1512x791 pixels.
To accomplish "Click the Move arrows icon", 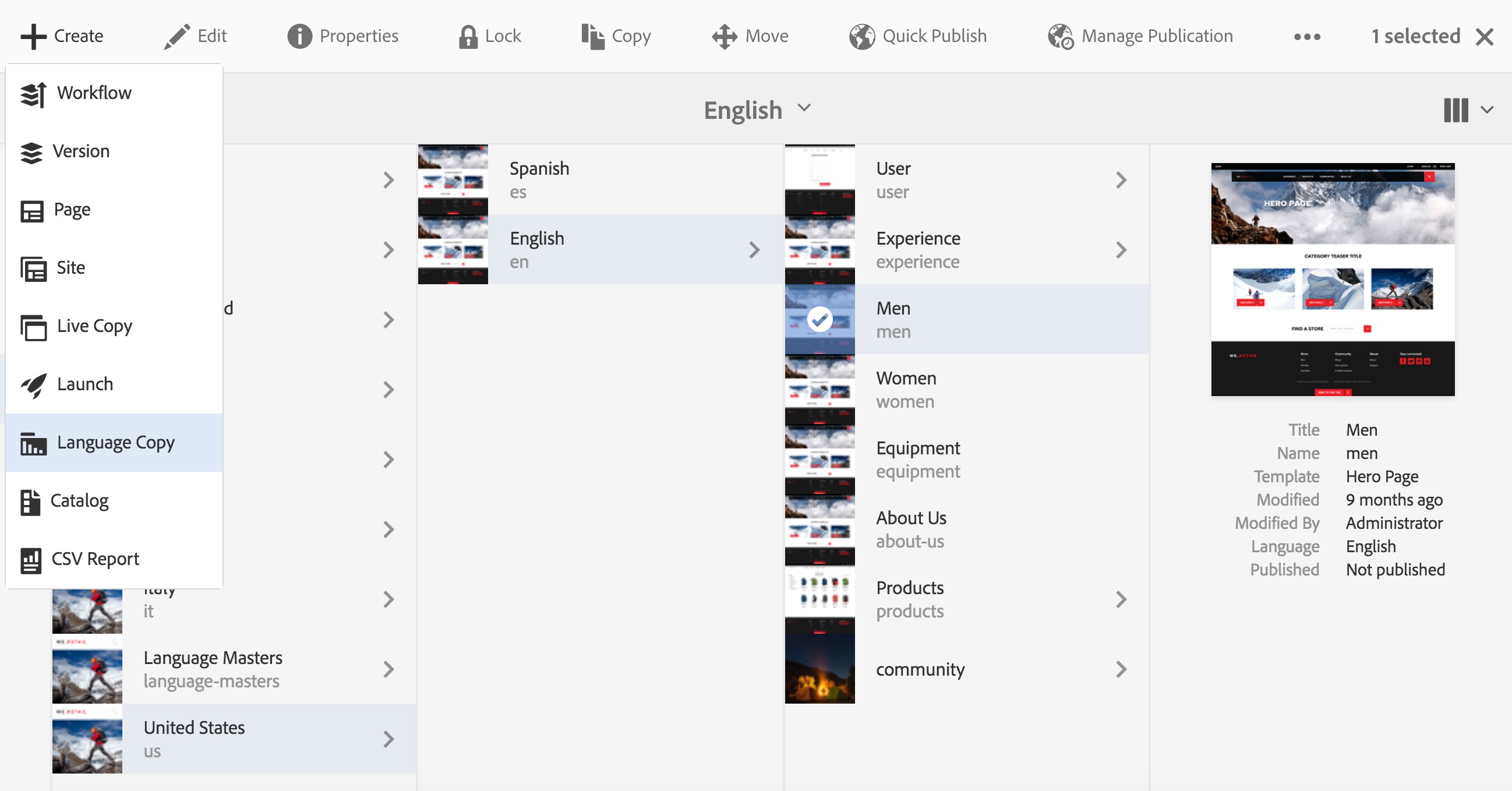I will [x=725, y=36].
